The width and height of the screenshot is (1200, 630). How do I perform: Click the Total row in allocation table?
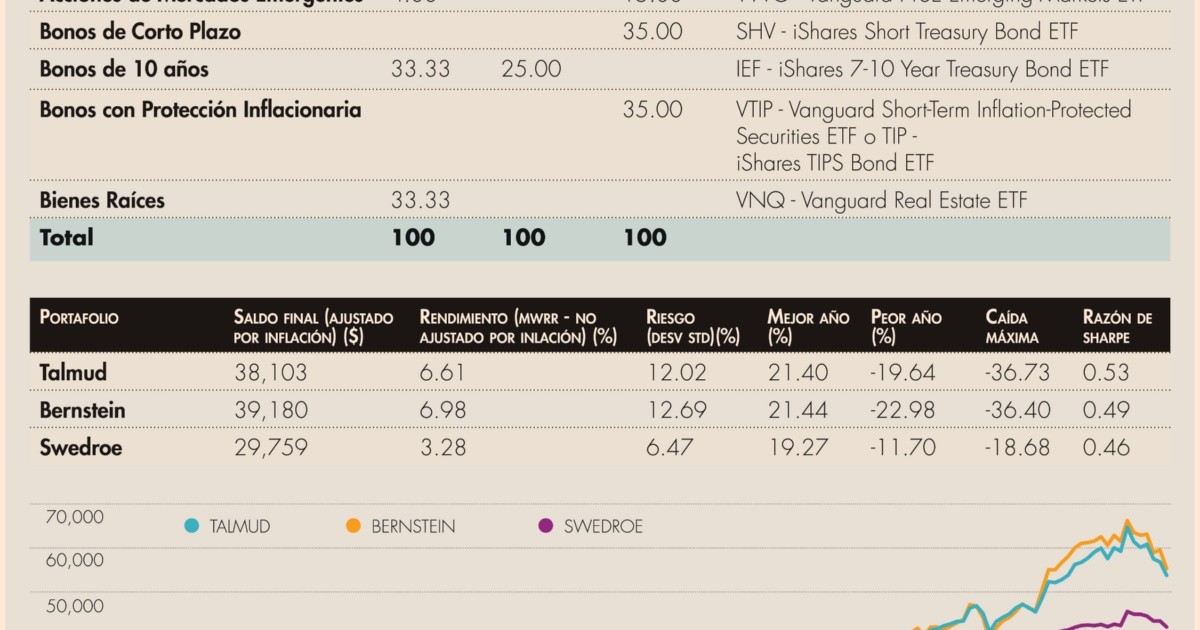(600, 238)
